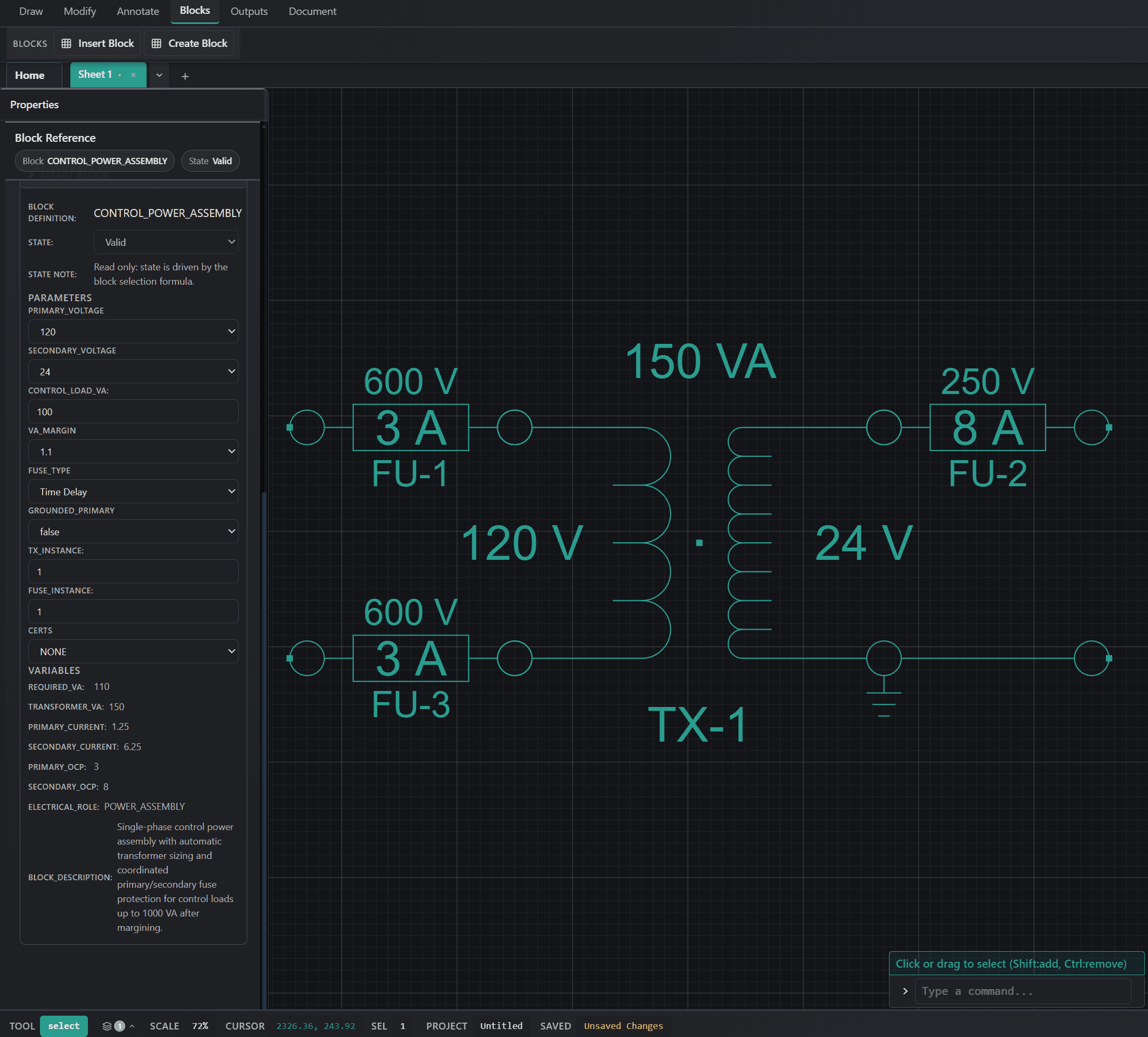The width and height of the screenshot is (1148, 1037).
Task: Open the sheet tabs list chevron
Action: [x=159, y=75]
